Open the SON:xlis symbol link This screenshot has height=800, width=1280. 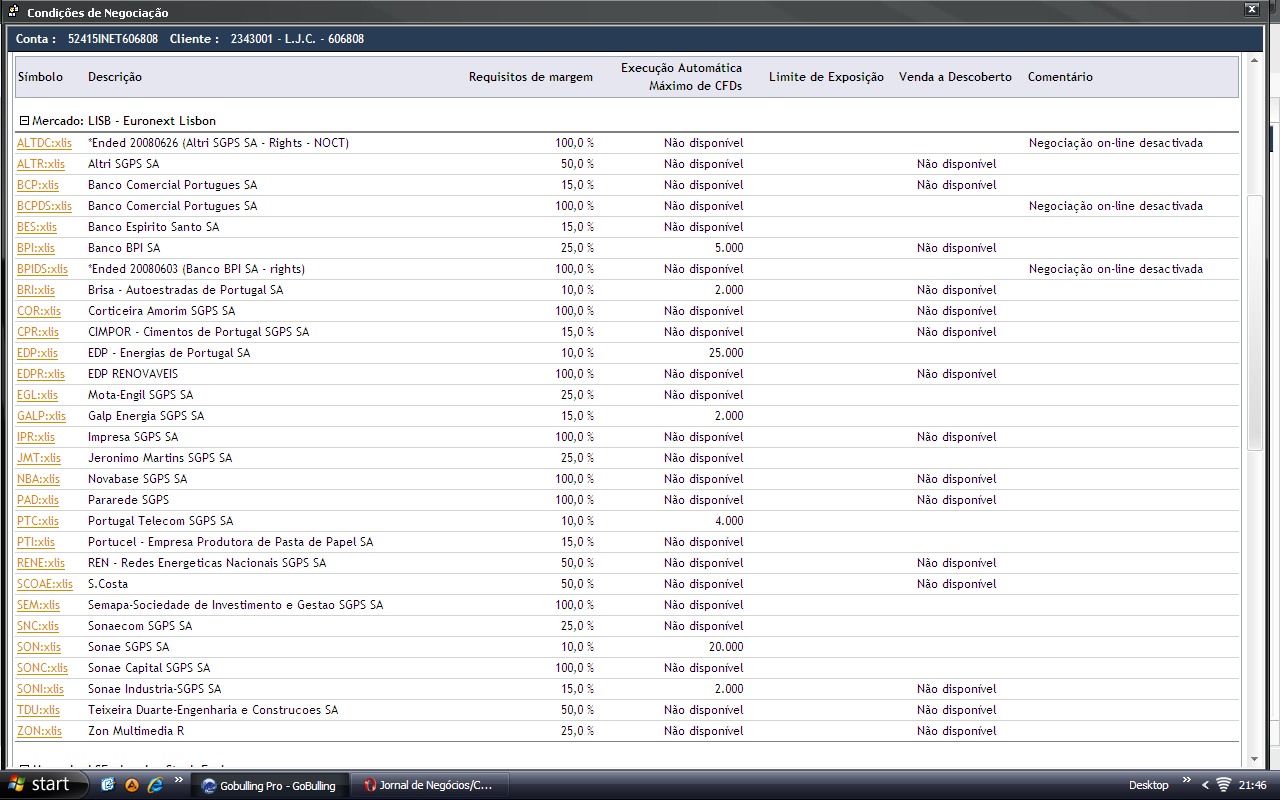[x=39, y=647]
